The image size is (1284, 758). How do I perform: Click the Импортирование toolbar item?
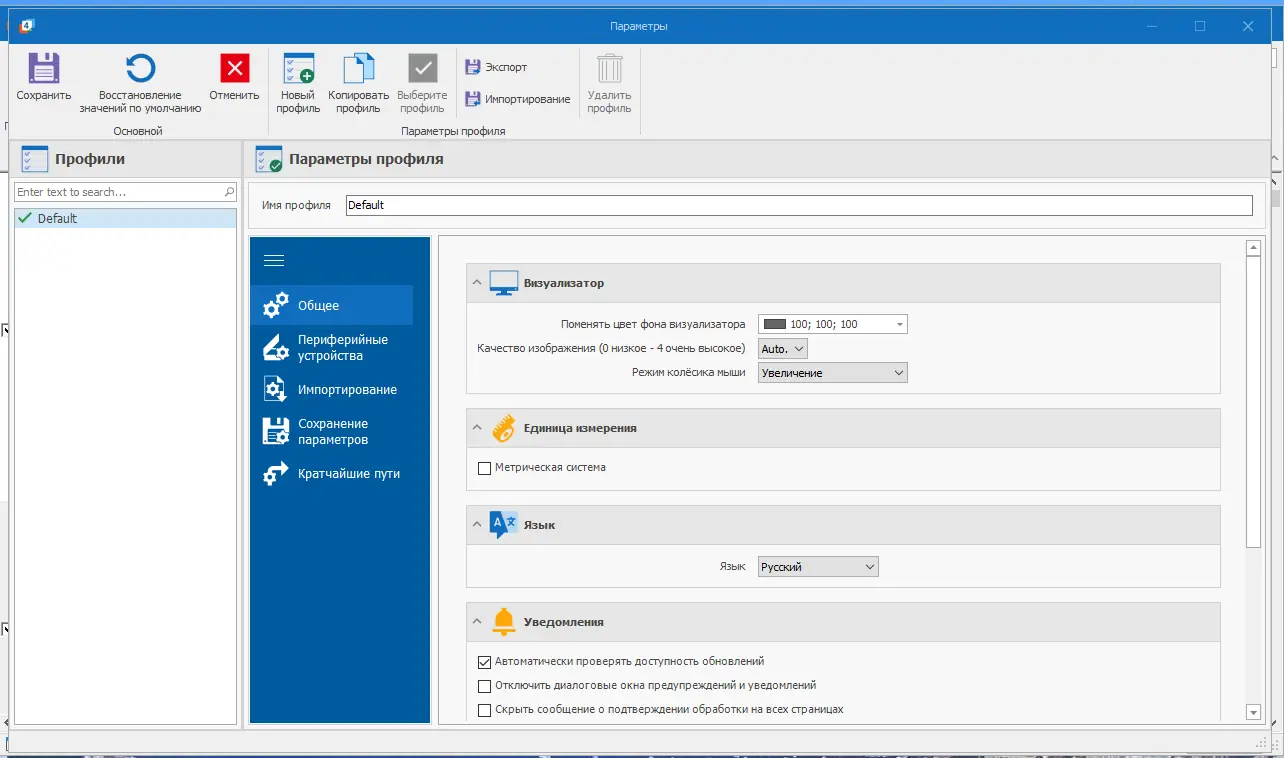[x=518, y=99]
